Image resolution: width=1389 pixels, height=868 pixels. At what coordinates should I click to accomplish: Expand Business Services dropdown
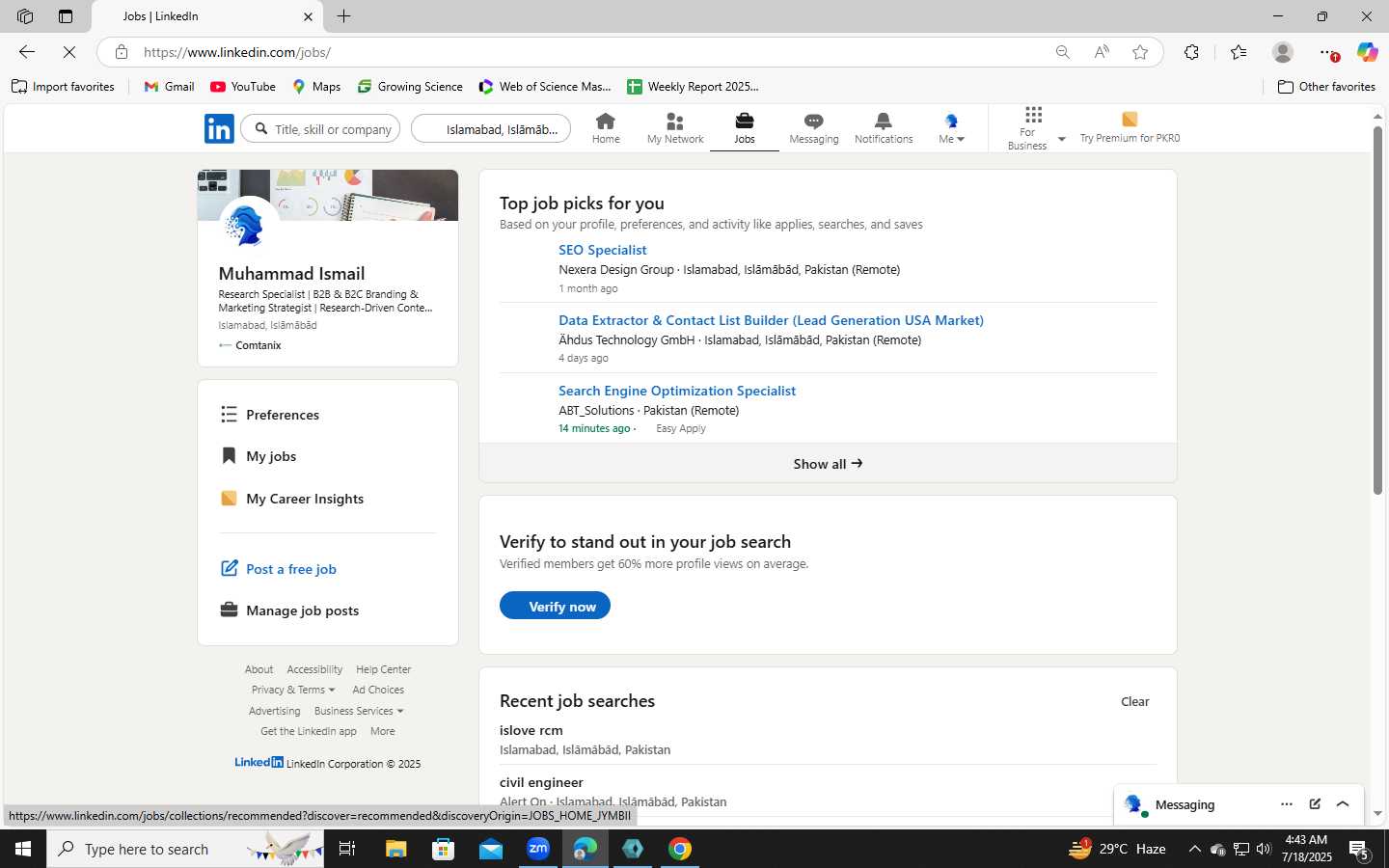359,711
